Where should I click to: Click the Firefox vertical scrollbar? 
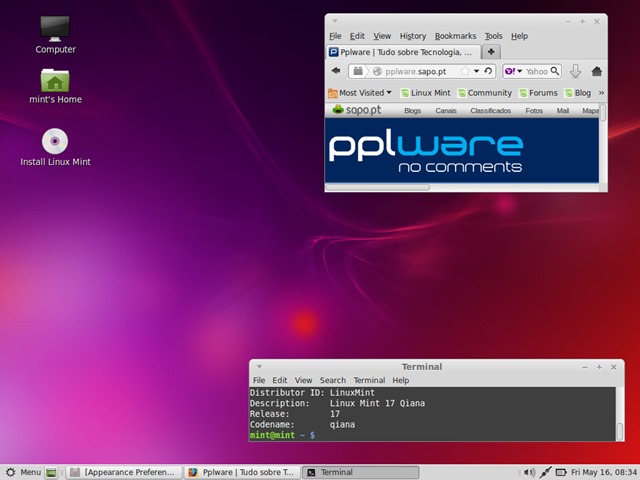[603, 112]
